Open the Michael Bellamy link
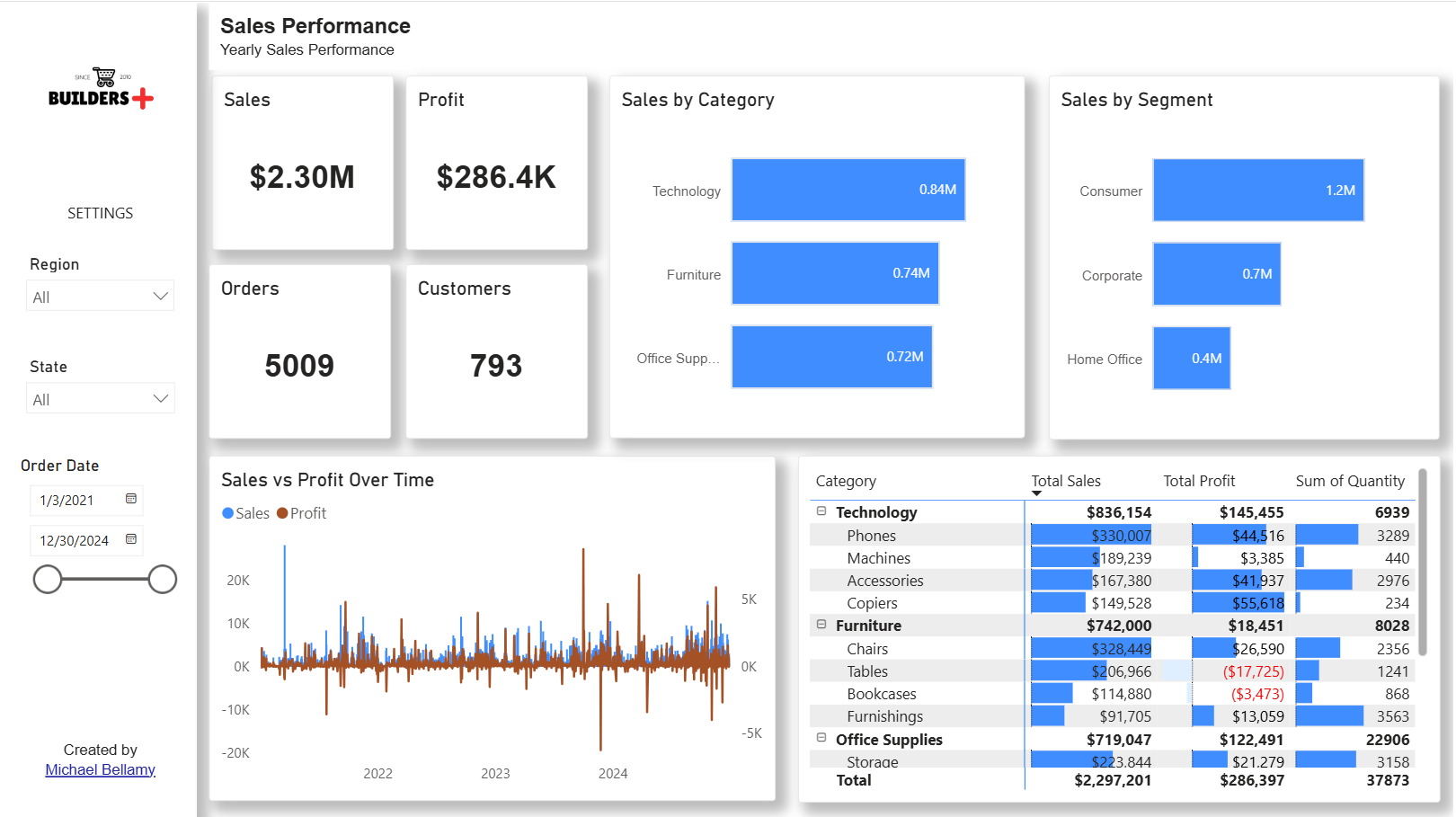This screenshot has width=1456, height=817. (101, 770)
